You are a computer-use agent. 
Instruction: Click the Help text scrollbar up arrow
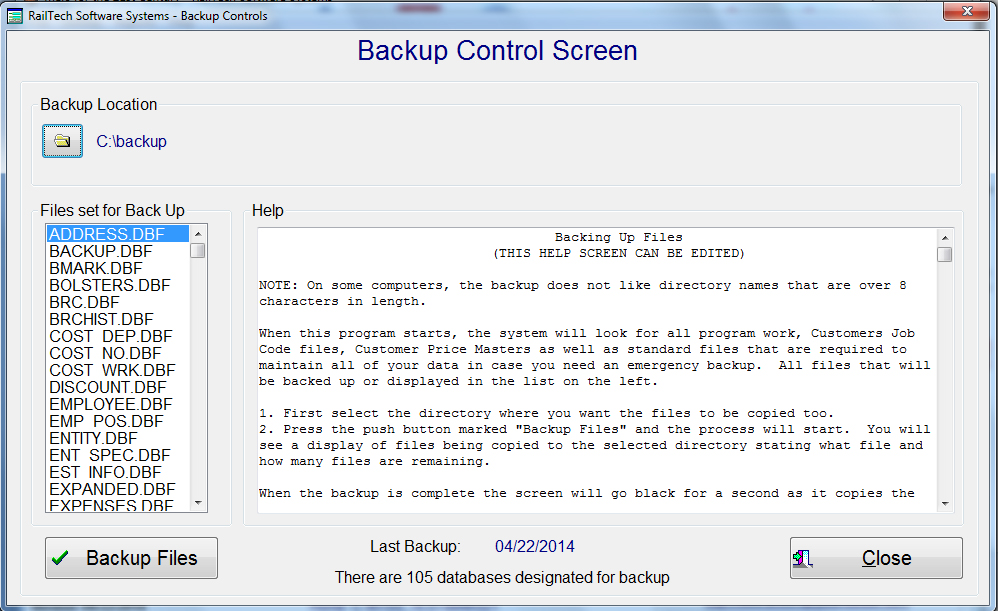(944, 237)
